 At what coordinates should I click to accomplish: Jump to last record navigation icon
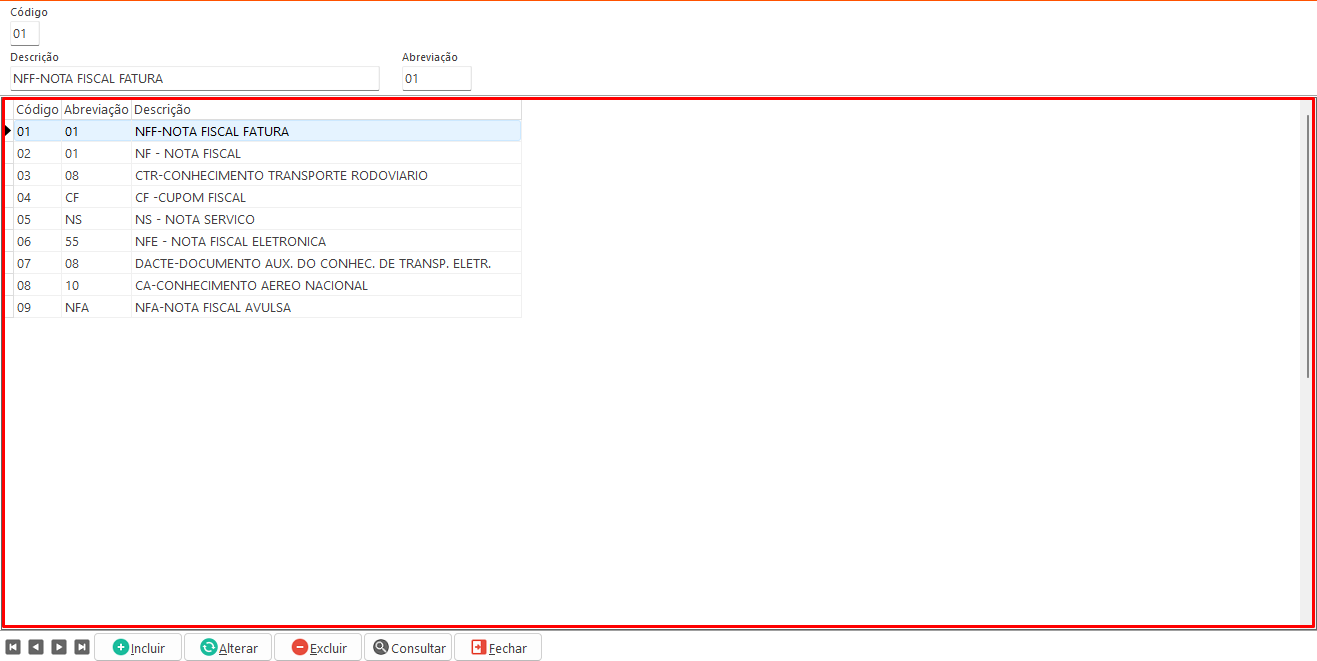(x=82, y=647)
